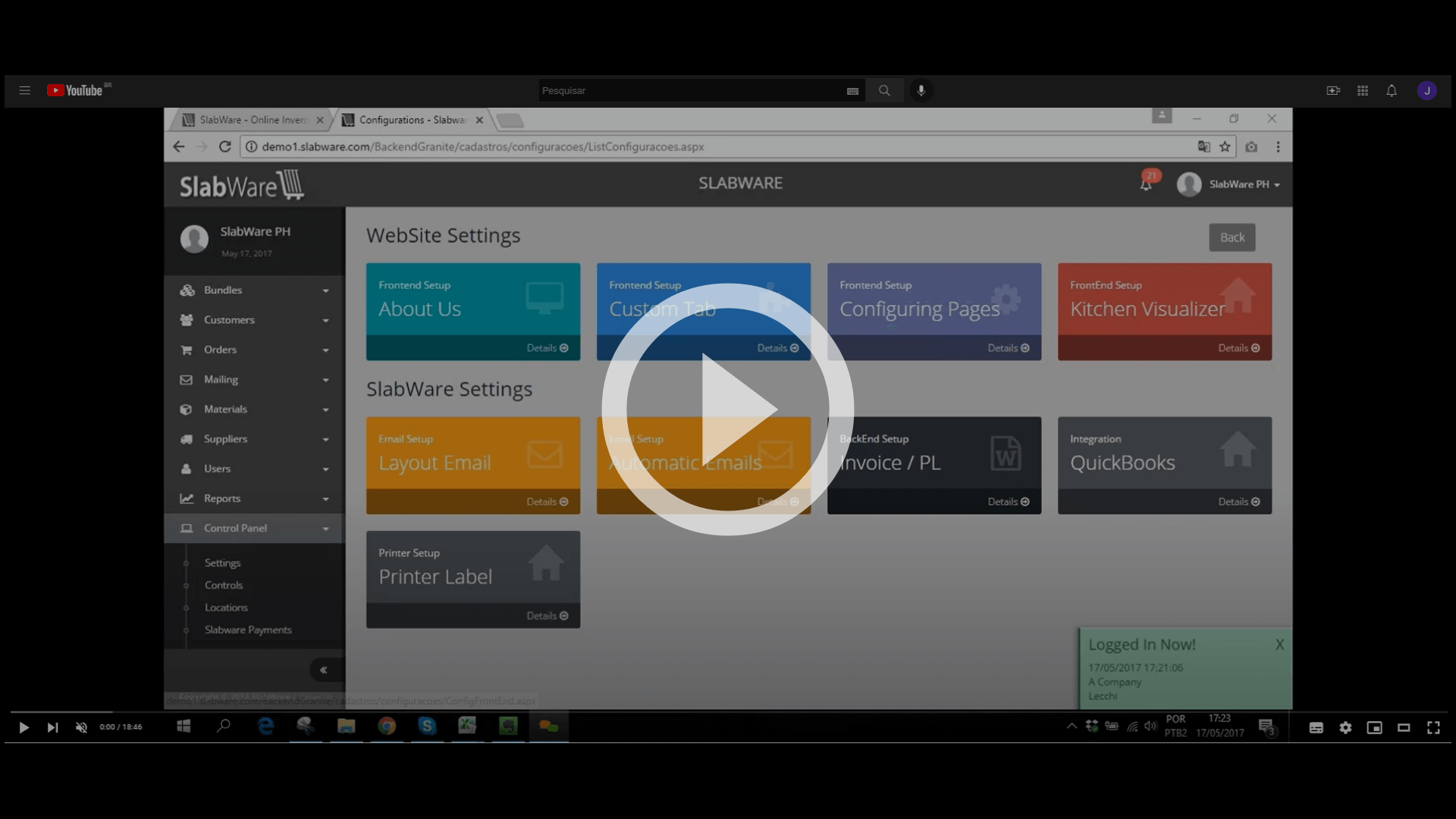Click the large play overlay on the video
This screenshot has width=1456, height=819.
tap(727, 409)
